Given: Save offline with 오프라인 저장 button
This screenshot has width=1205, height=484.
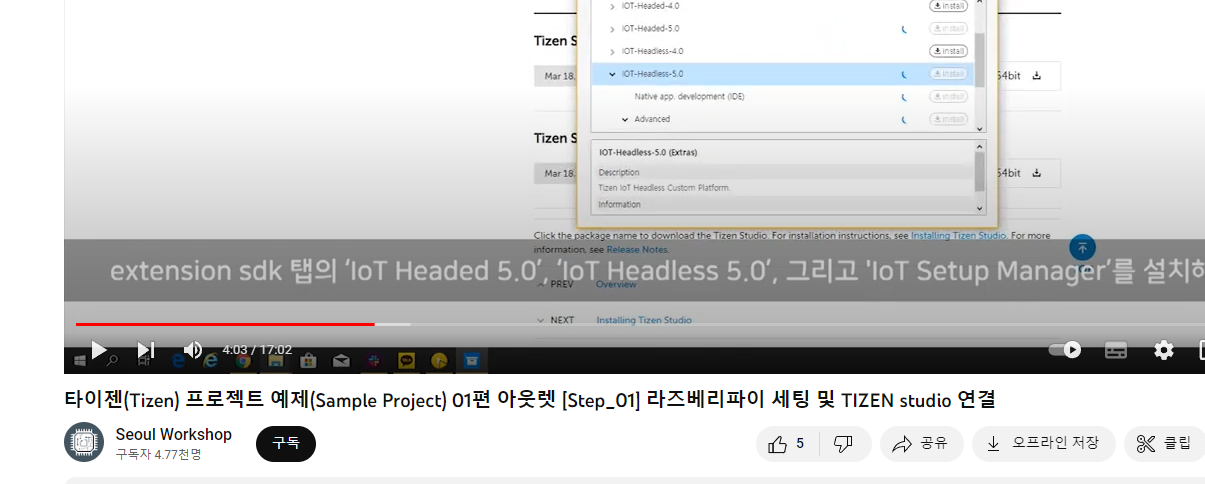Looking at the screenshot, I should pyautogui.click(x=1043, y=444).
